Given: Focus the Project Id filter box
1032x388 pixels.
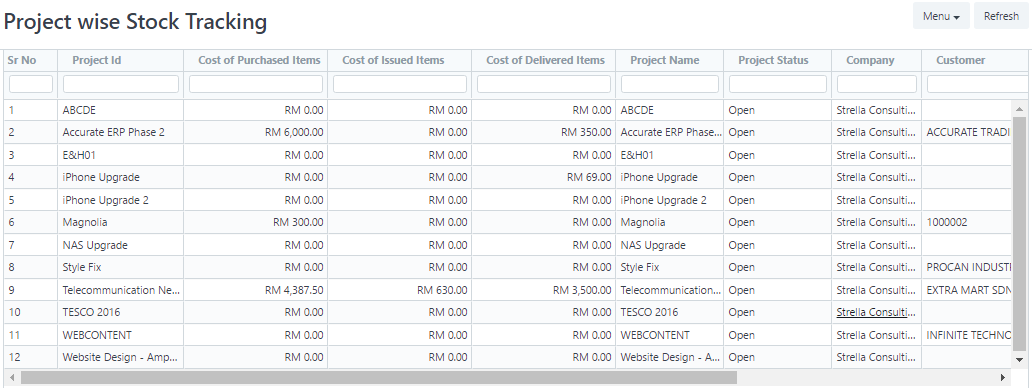Looking at the screenshot, I should (x=121, y=84).
